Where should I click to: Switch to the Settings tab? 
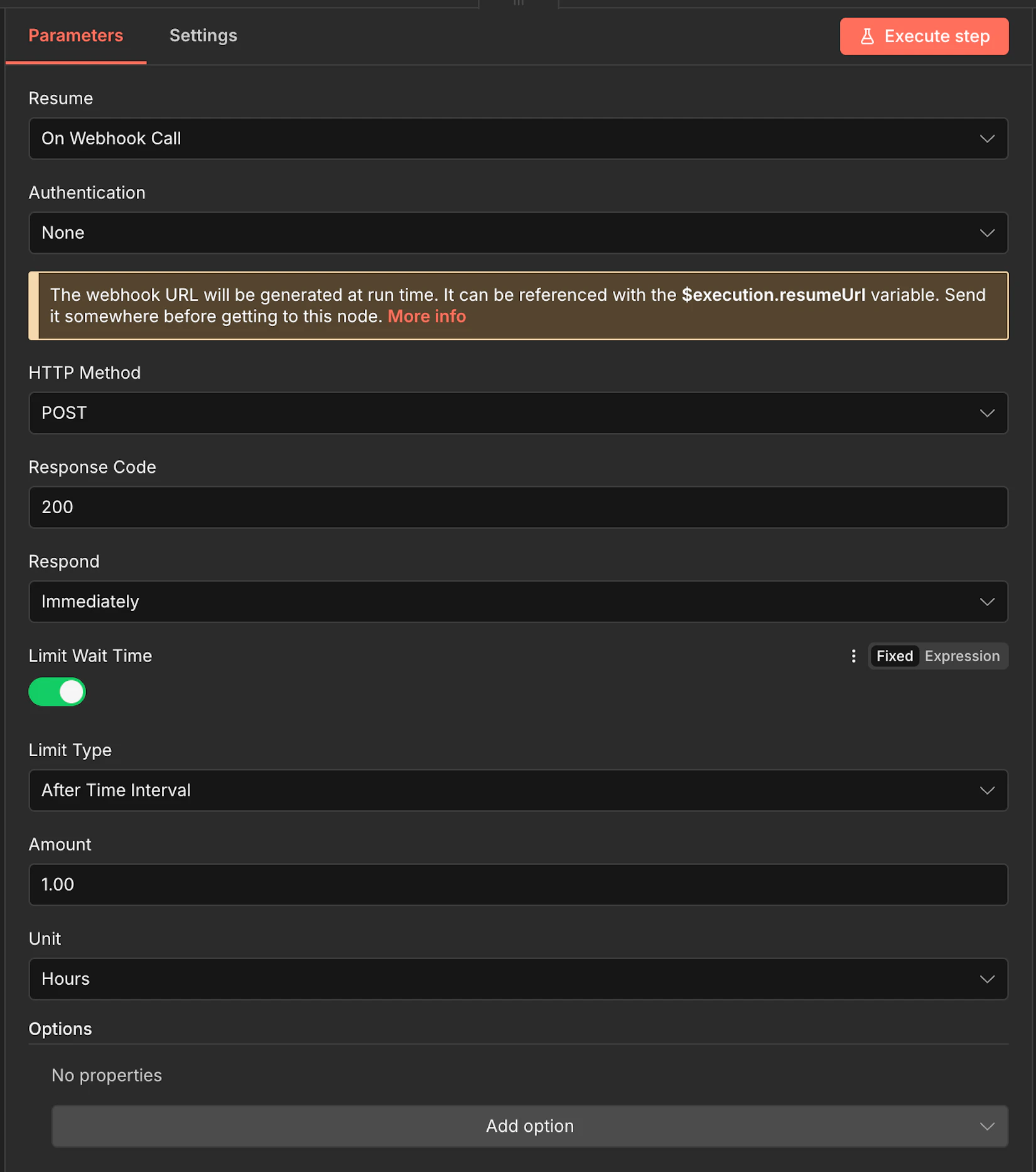[203, 36]
